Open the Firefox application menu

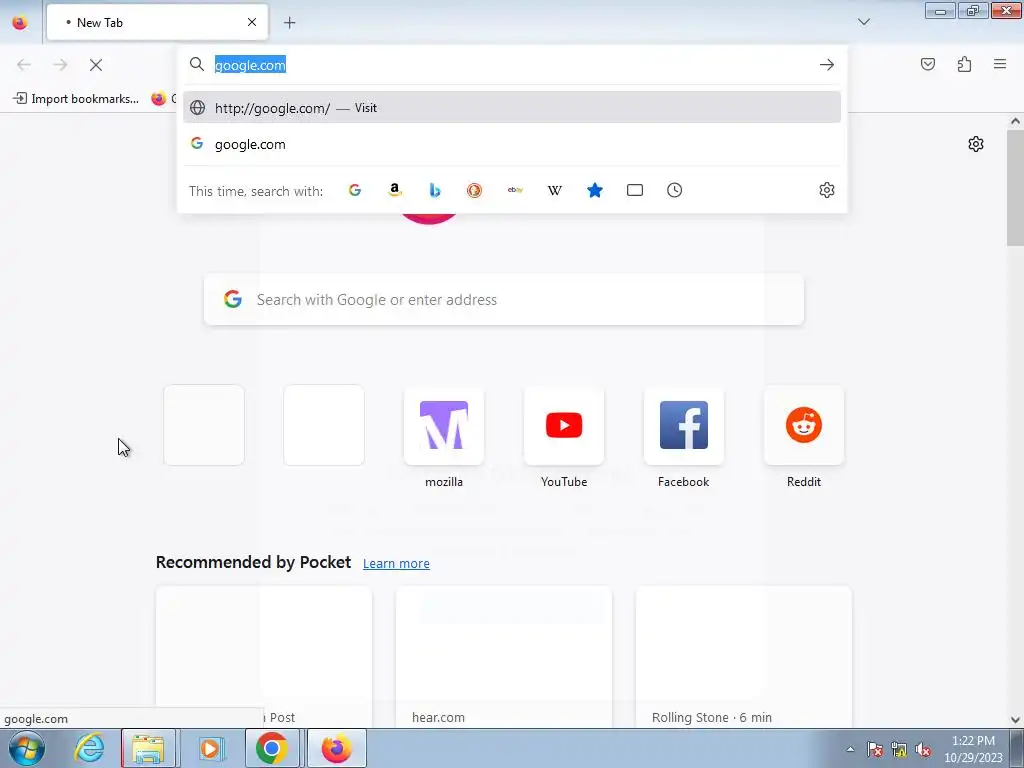click(x=1000, y=64)
